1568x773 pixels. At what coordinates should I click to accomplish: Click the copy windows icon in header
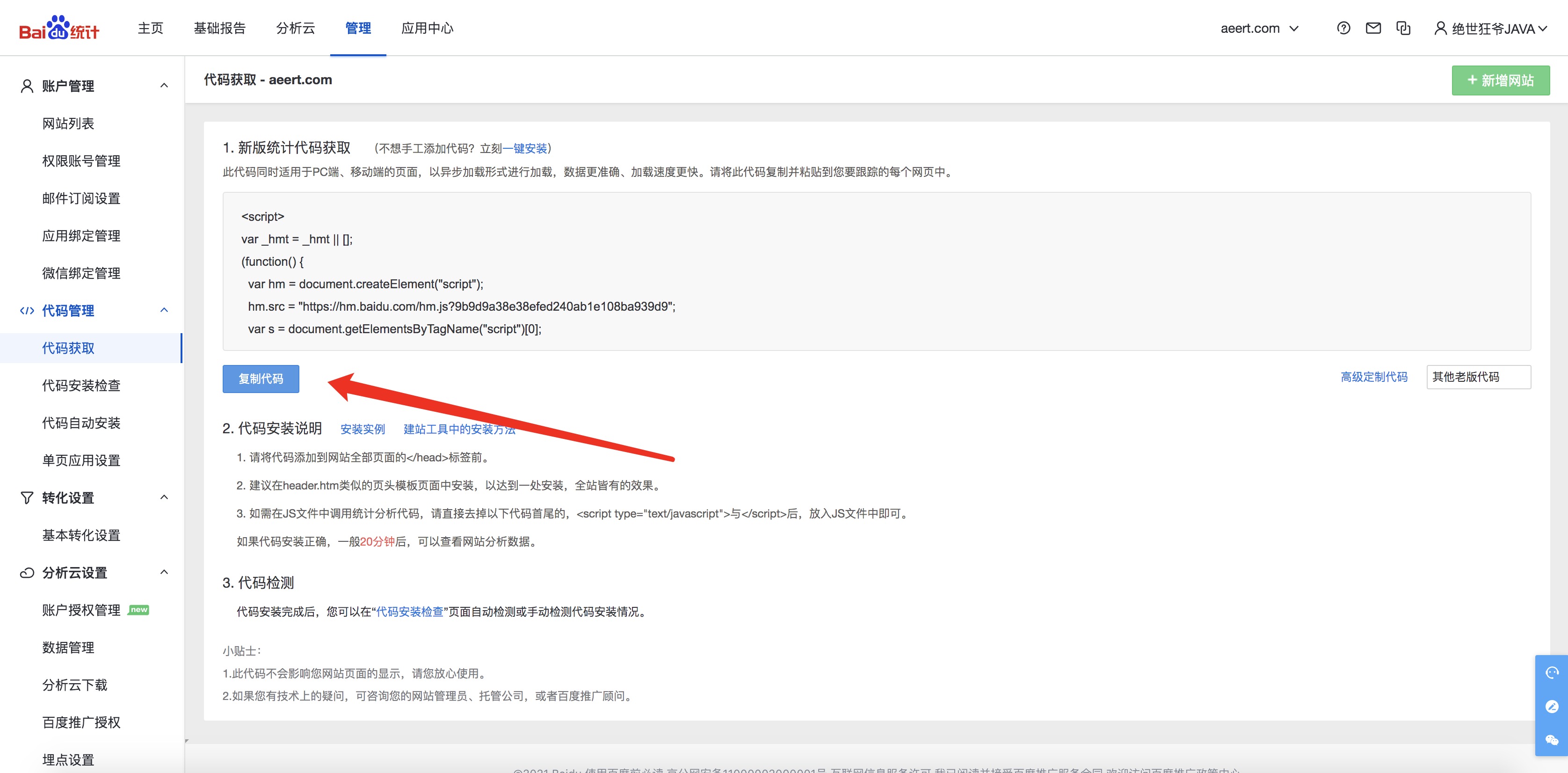pyautogui.click(x=1403, y=28)
